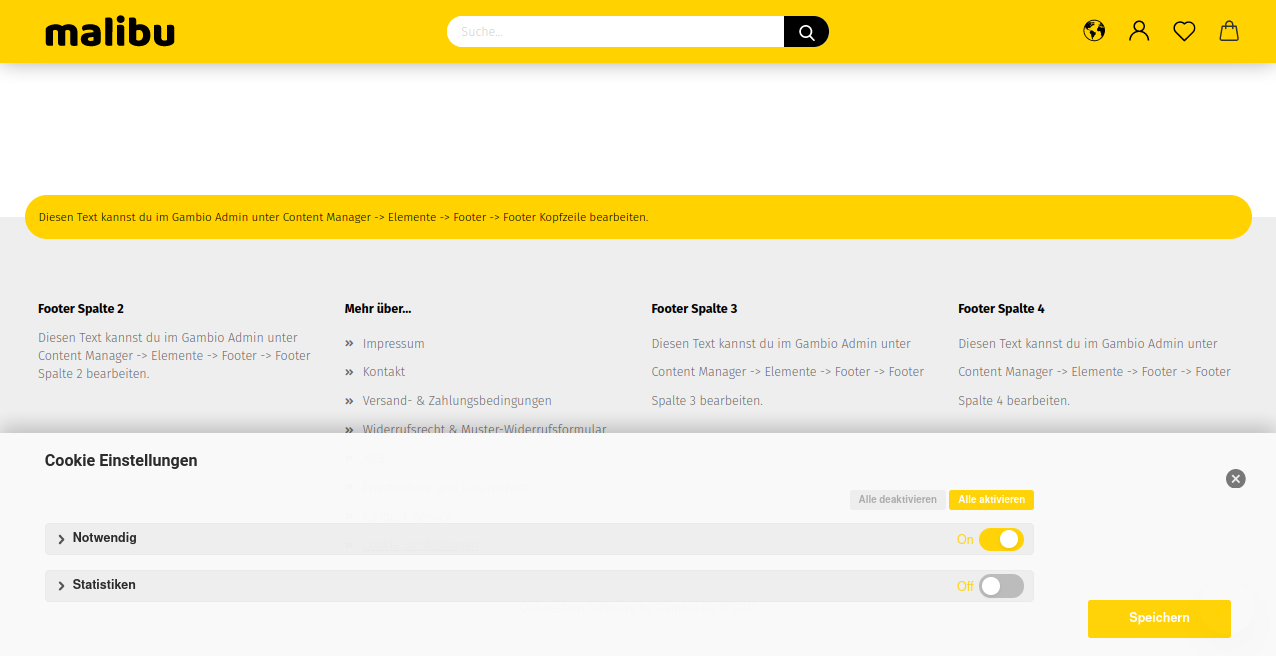Screen dimensions: 1276x656
Task: Open Versand- & Zahlungsbedingungen link
Action: (x=457, y=401)
